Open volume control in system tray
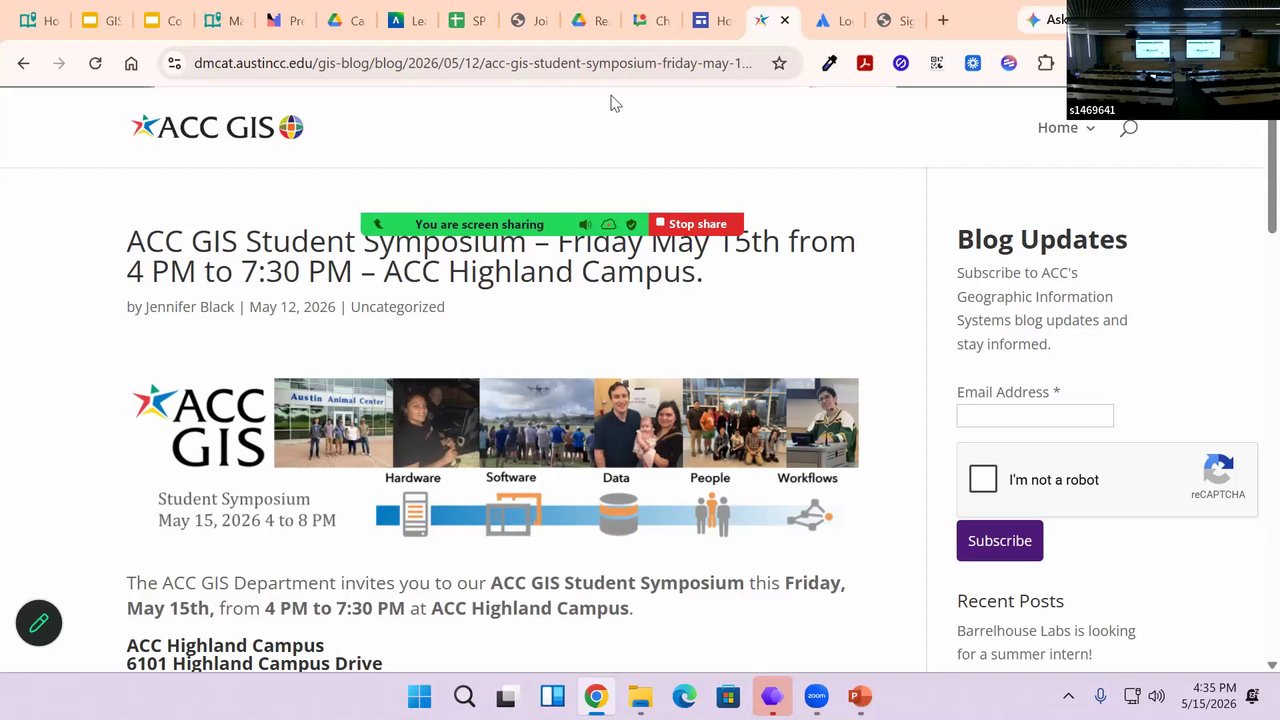 [1157, 696]
